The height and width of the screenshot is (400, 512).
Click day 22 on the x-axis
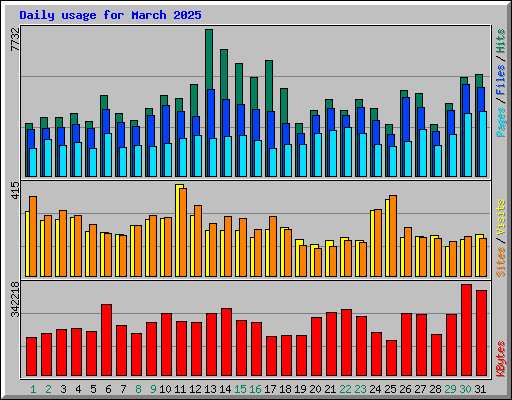click(345, 389)
